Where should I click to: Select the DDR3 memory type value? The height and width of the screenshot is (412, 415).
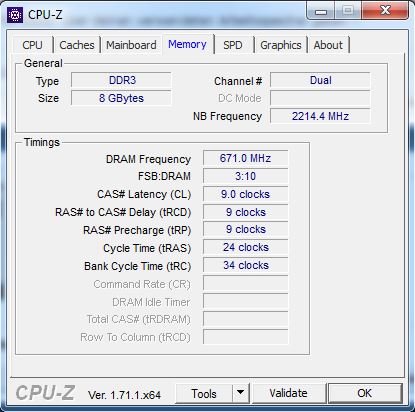[121, 80]
